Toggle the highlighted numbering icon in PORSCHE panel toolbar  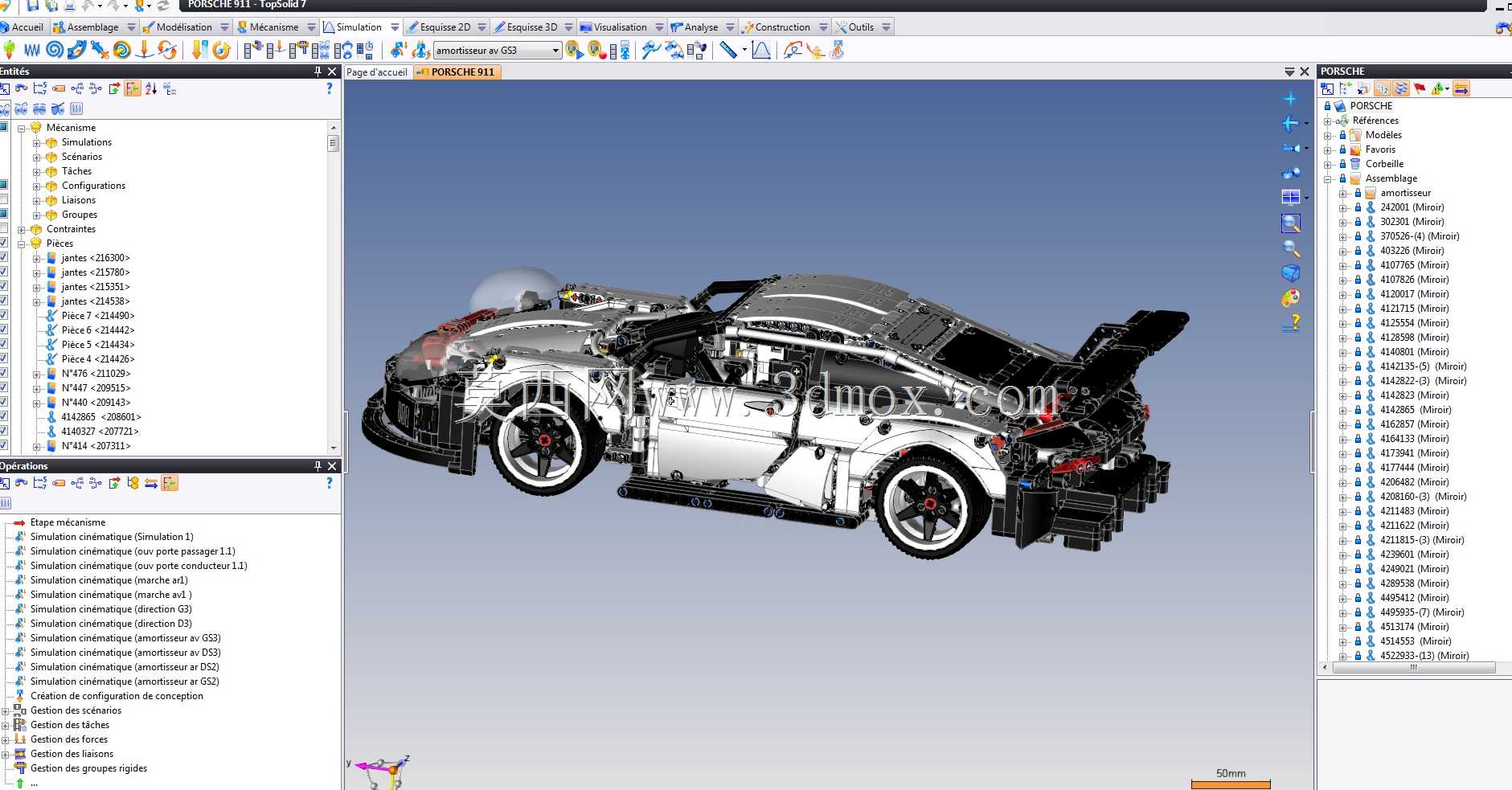(1383, 88)
